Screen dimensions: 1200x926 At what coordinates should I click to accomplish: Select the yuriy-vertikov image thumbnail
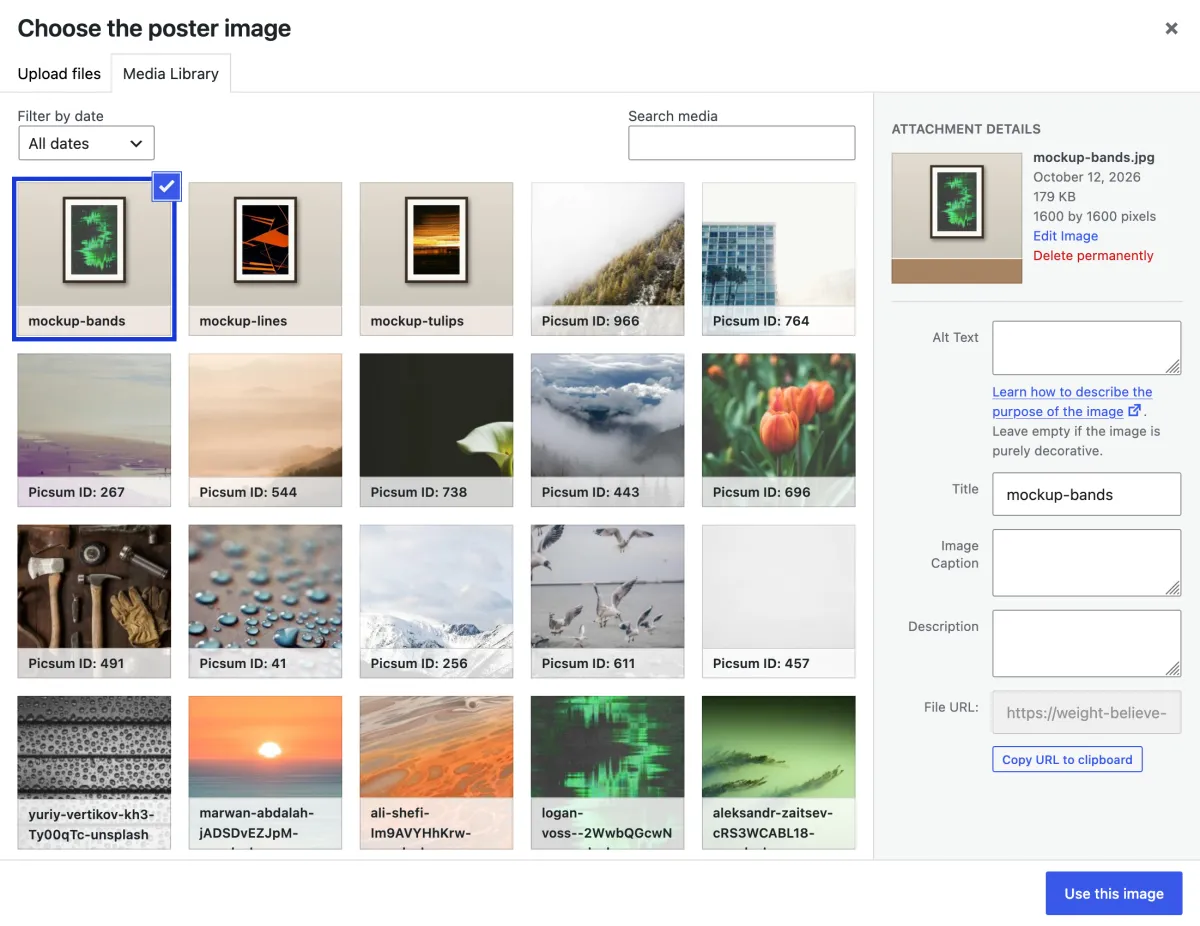click(94, 772)
